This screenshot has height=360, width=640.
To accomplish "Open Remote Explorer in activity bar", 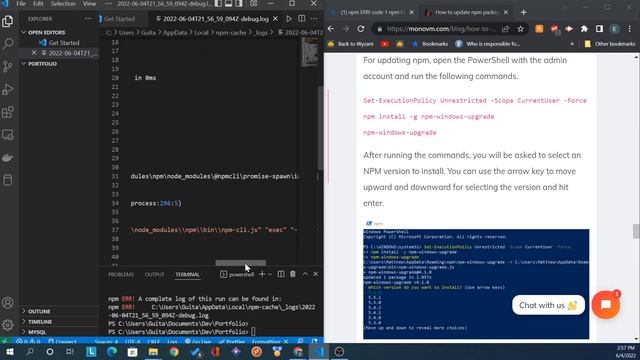I will pos(8,135).
